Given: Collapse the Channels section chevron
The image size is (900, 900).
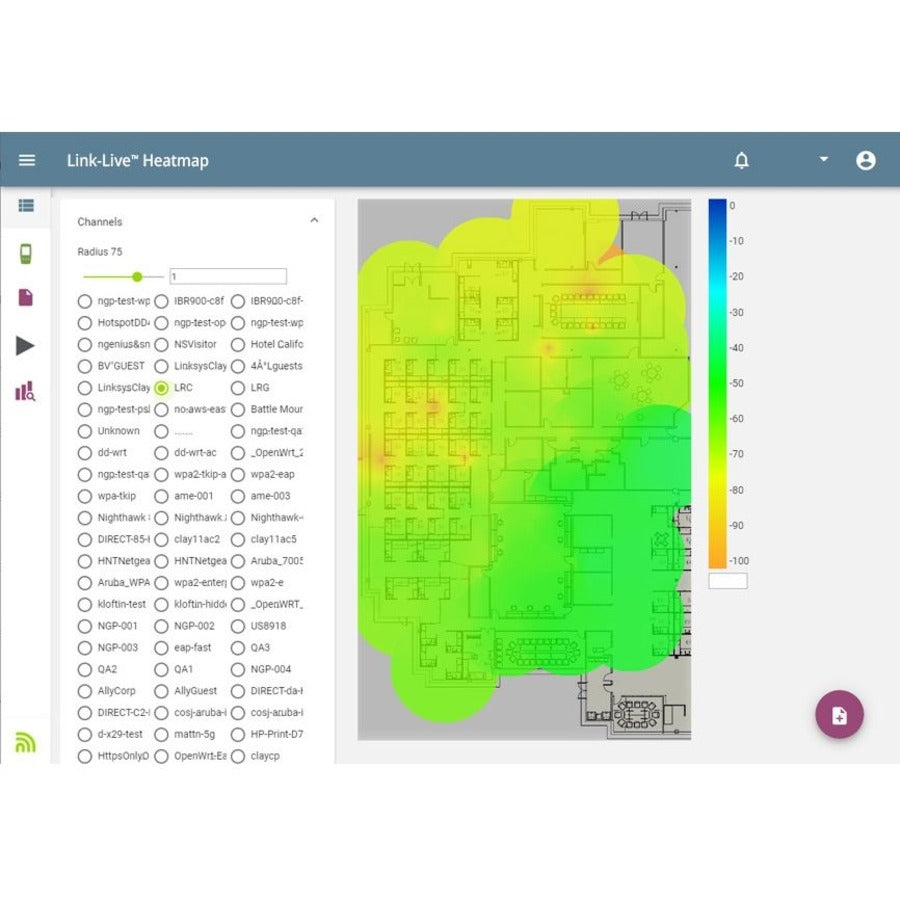Looking at the screenshot, I should tap(314, 221).
